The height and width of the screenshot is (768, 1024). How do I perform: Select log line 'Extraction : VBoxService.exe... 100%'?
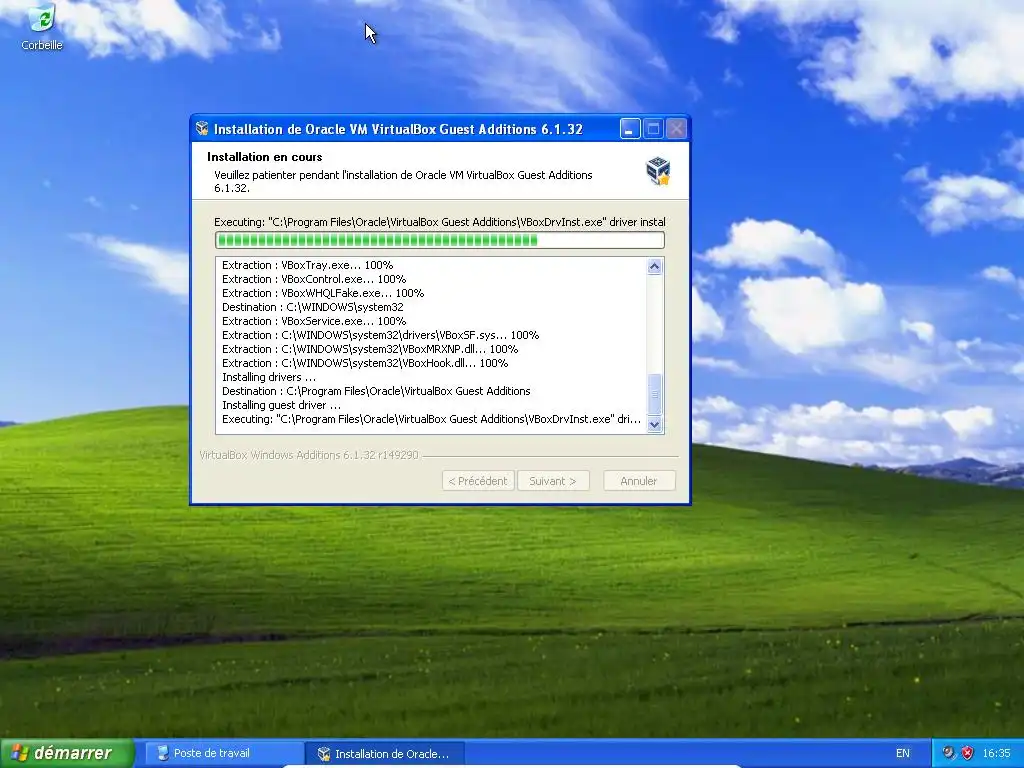pyautogui.click(x=314, y=321)
